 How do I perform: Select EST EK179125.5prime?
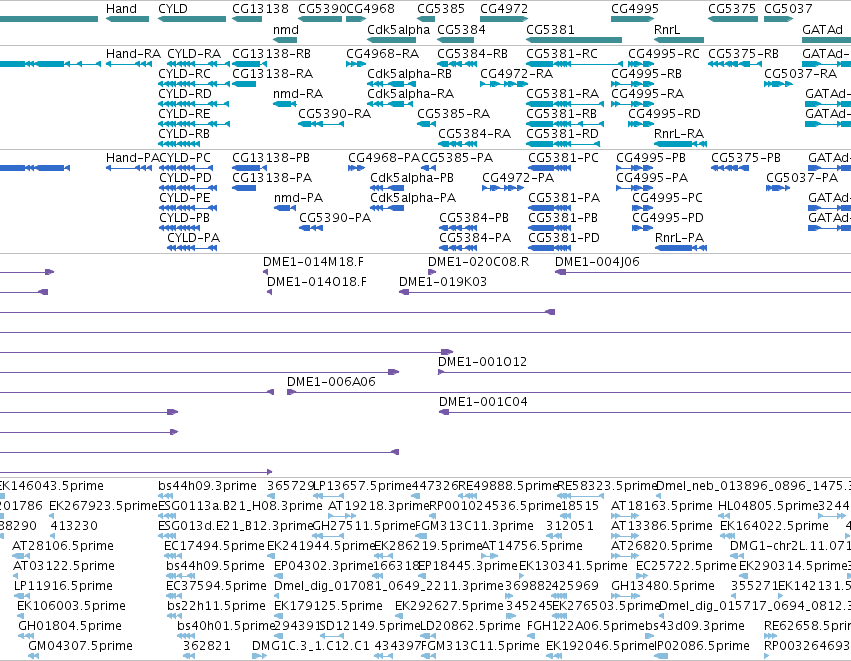click(x=328, y=606)
